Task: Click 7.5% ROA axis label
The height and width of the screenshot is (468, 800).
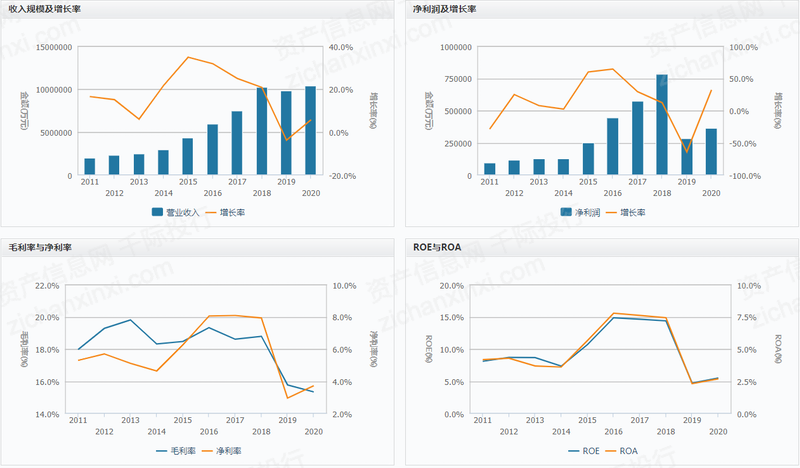Action: 747,317
